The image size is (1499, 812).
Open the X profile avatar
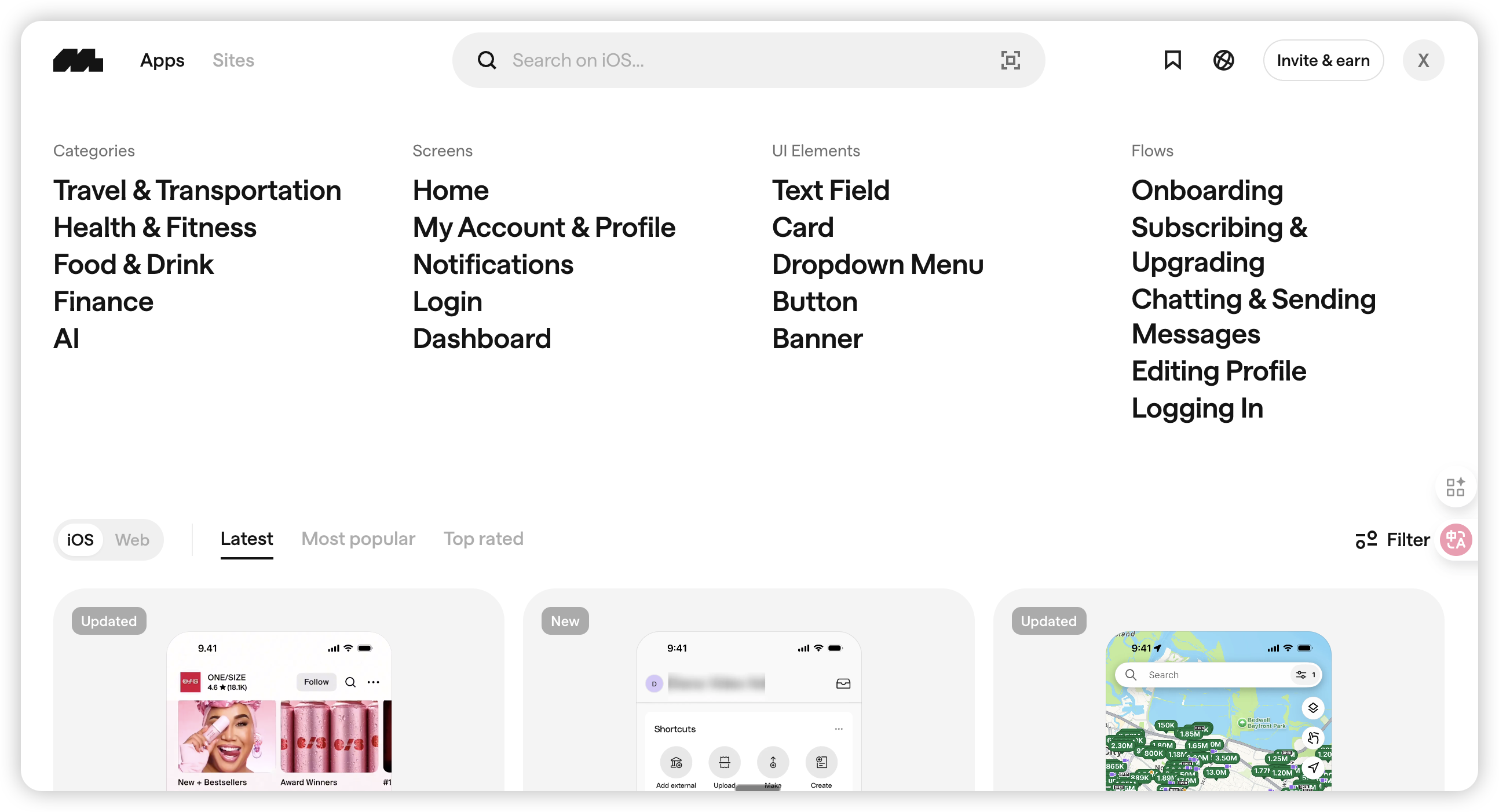[1423, 61]
